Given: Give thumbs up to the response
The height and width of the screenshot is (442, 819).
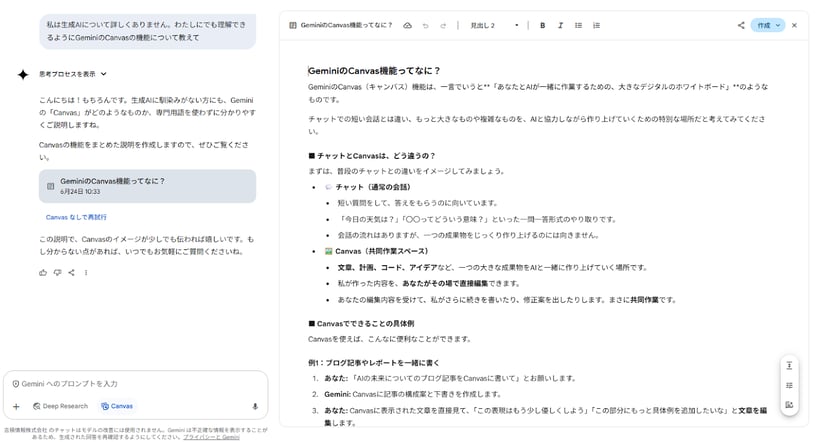Looking at the screenshot, I should click(x=43, y=272).
